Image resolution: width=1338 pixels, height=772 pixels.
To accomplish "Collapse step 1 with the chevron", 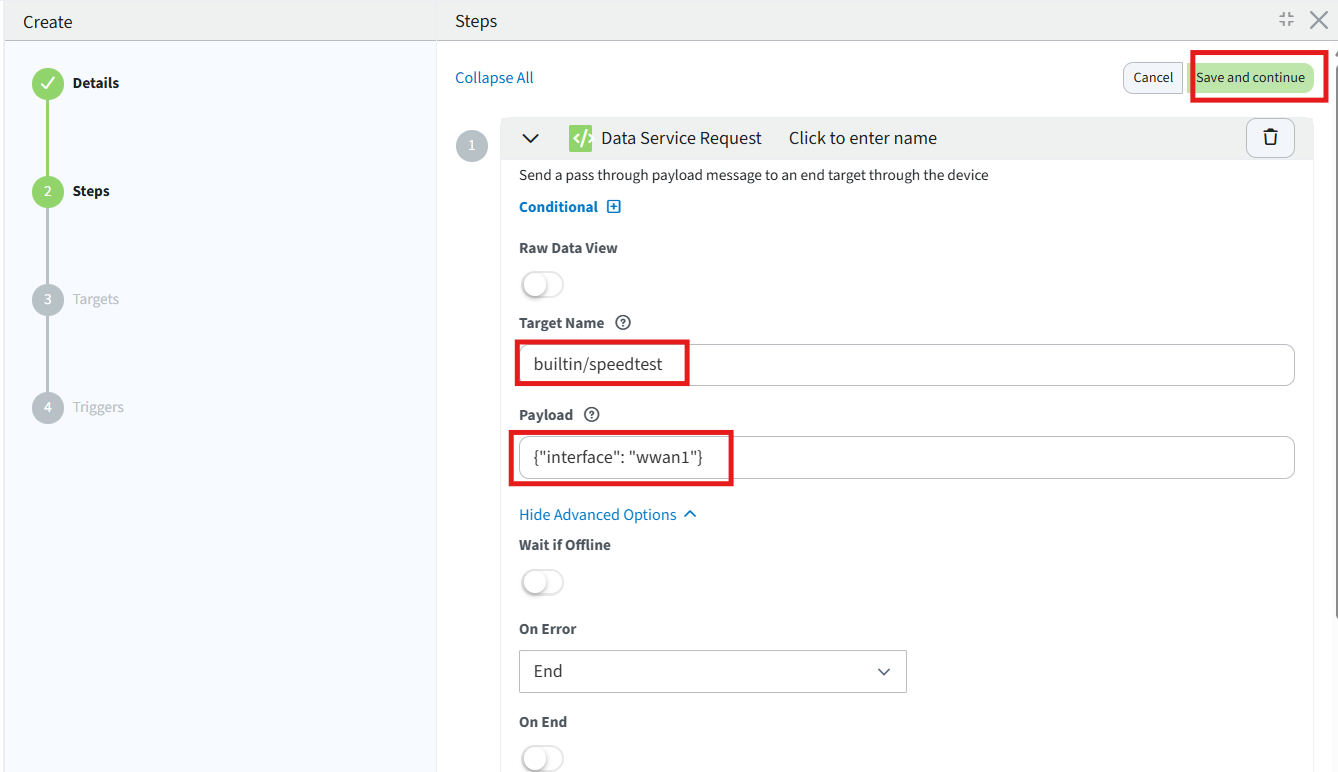I will coord(531,138).
